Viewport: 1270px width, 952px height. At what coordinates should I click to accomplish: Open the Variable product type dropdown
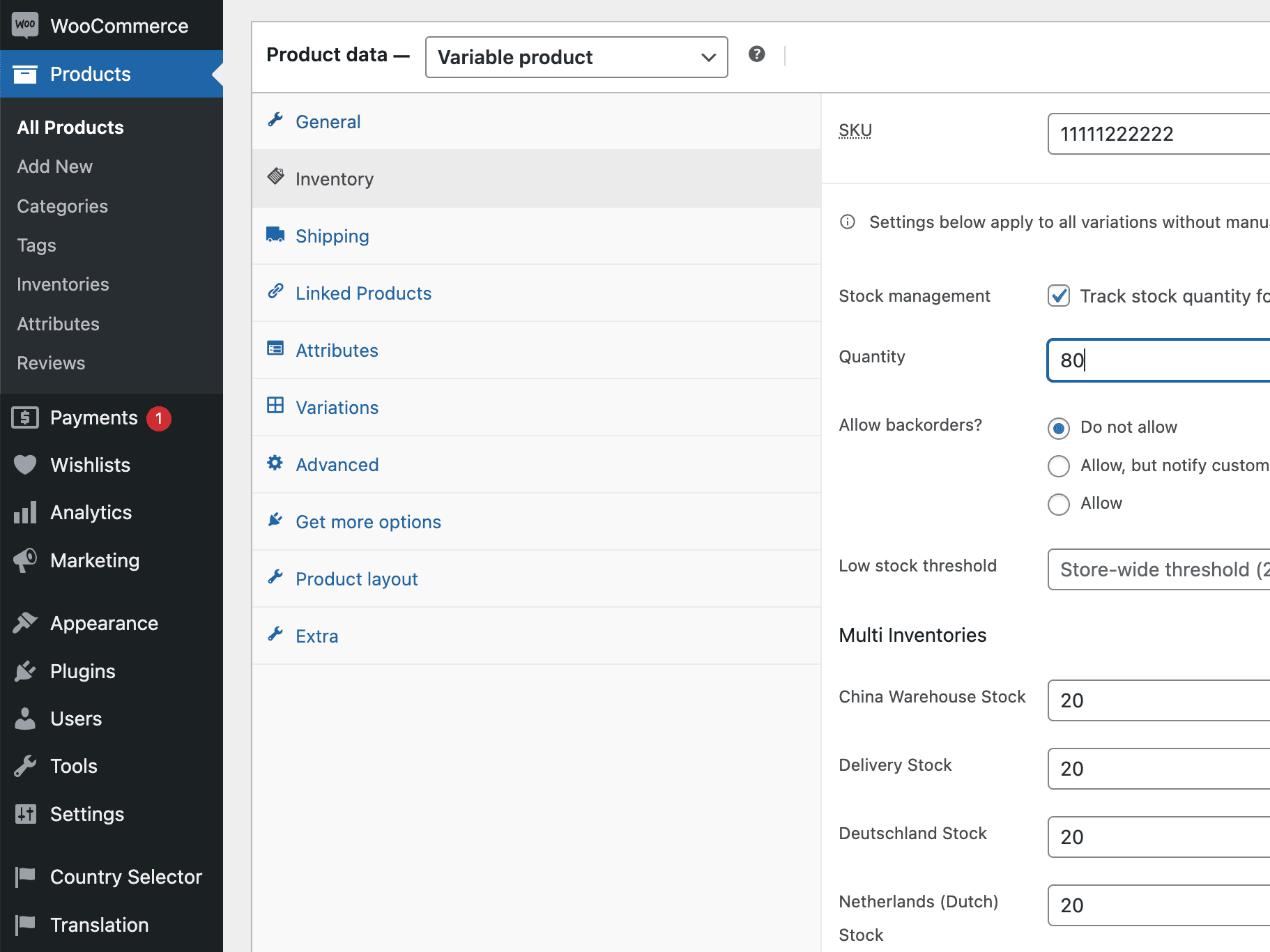[576, 57]
